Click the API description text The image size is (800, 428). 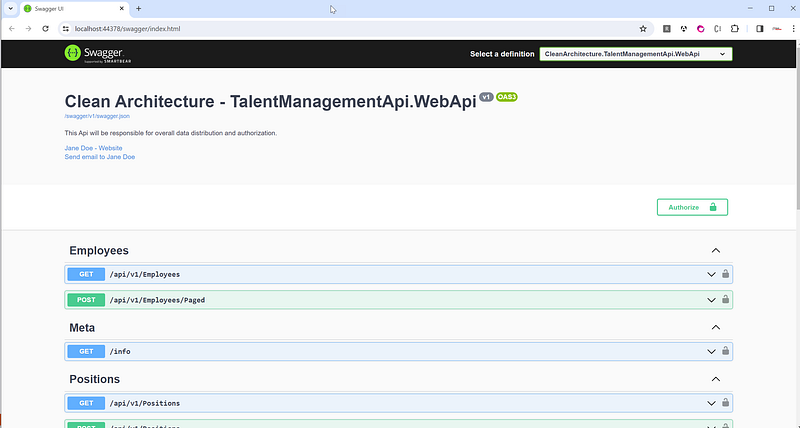[x=170, y=133]
